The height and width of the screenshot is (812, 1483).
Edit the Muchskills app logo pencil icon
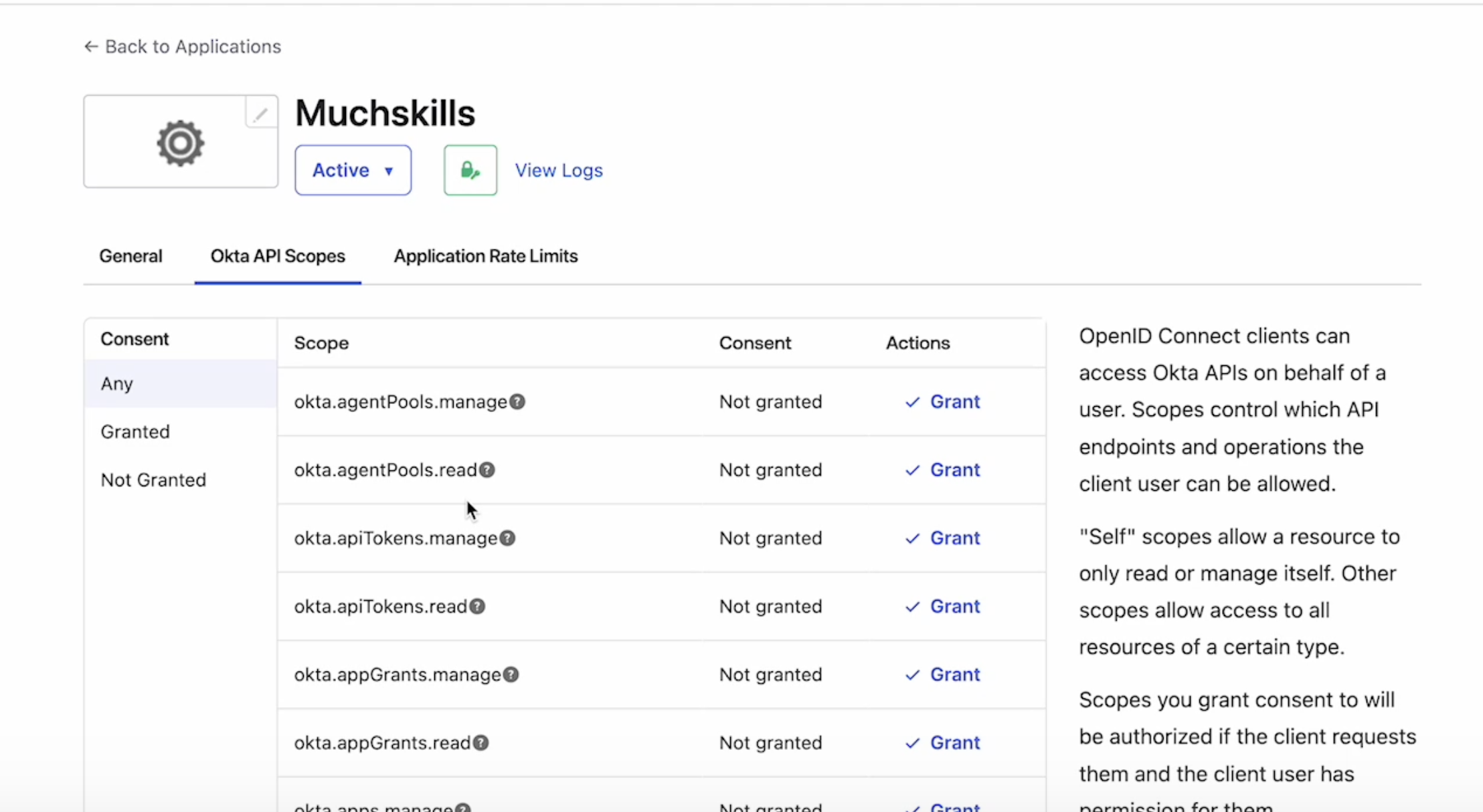(261, 112)
